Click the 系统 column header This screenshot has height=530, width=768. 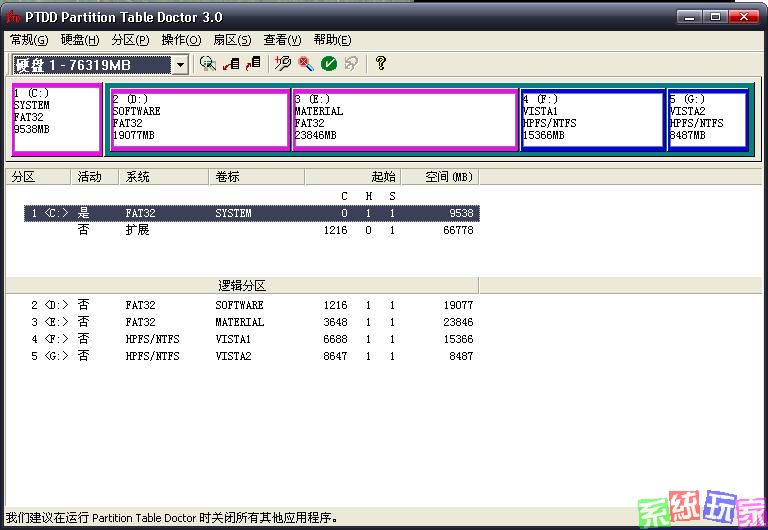pyautogui.click(x=164, y=177)
